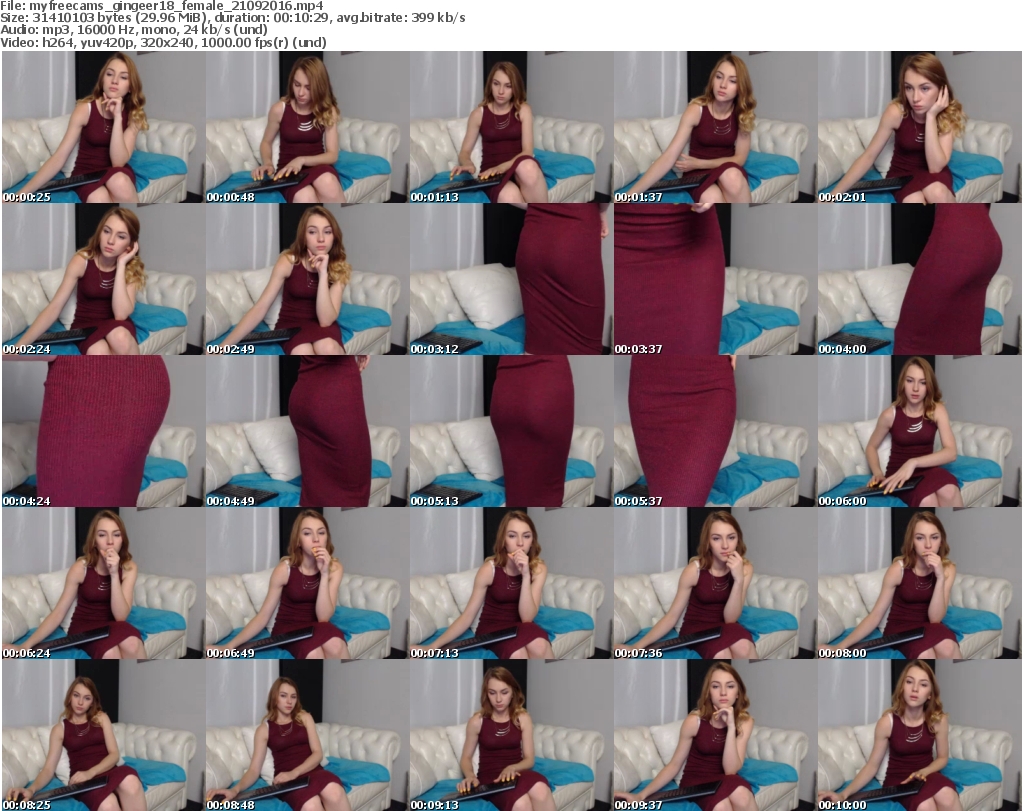Click the thumbnail stamped 00:03:37
The width and height of the screenshot is (1024, 811).
coord(715,279)
